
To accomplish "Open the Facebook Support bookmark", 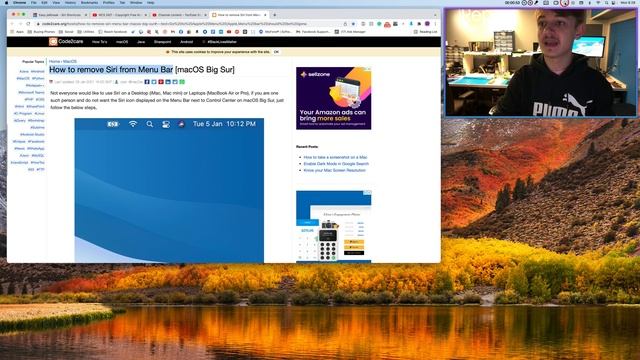I will [x=314, y=31].
